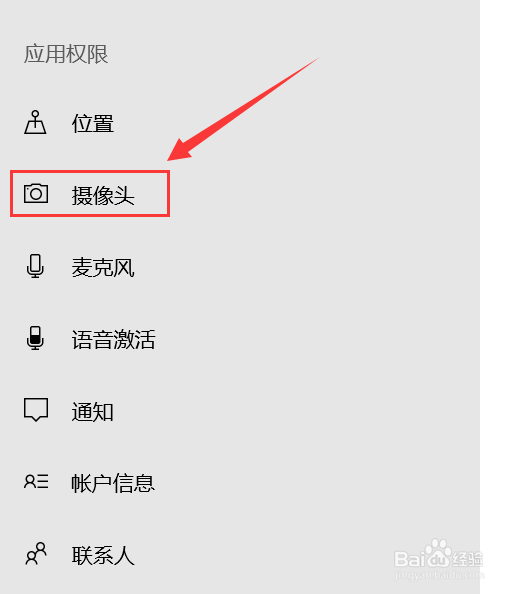Click the 应用权限 section heading
514x594 pixels.
click(66, 54)
